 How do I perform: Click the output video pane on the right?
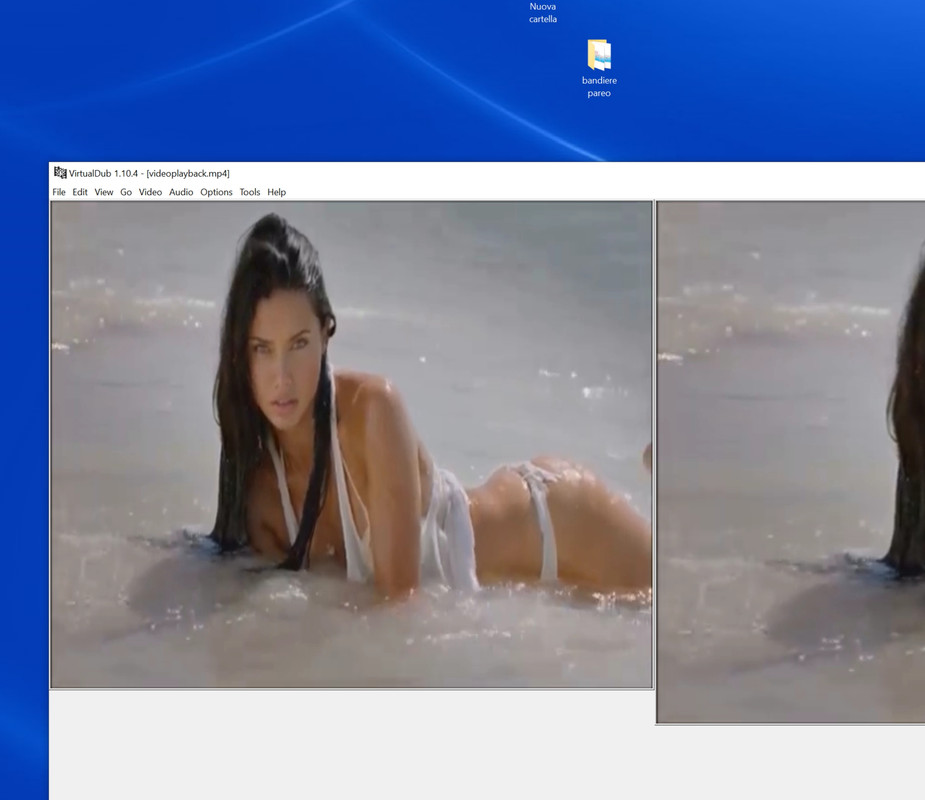tap(790, 462)
